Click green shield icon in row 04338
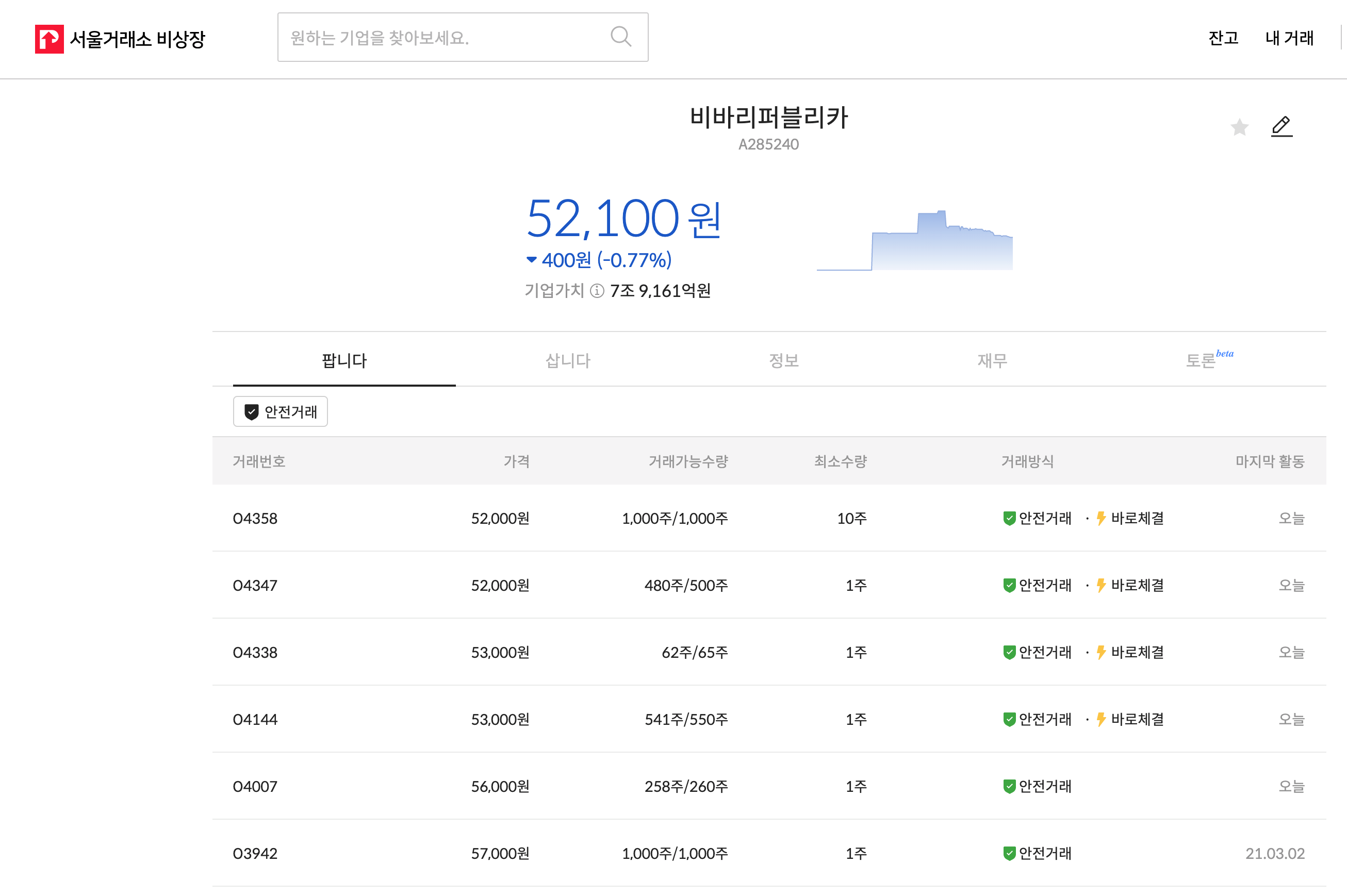Viewport: 1347px width, 896px height. pyautogui.click(x=1009, y=652)
